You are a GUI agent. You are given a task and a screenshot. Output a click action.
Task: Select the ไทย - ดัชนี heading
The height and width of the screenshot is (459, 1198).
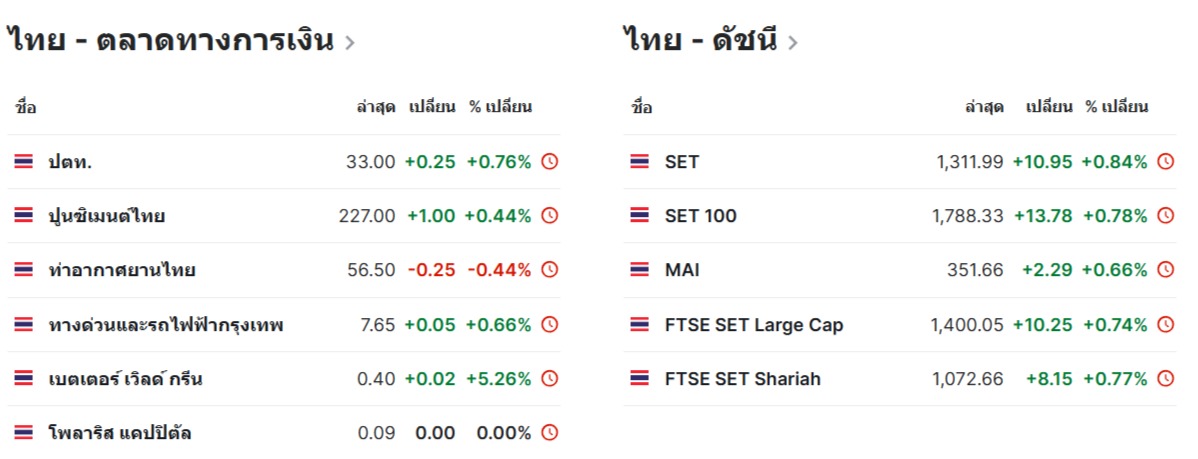click(x=699, y=40)
